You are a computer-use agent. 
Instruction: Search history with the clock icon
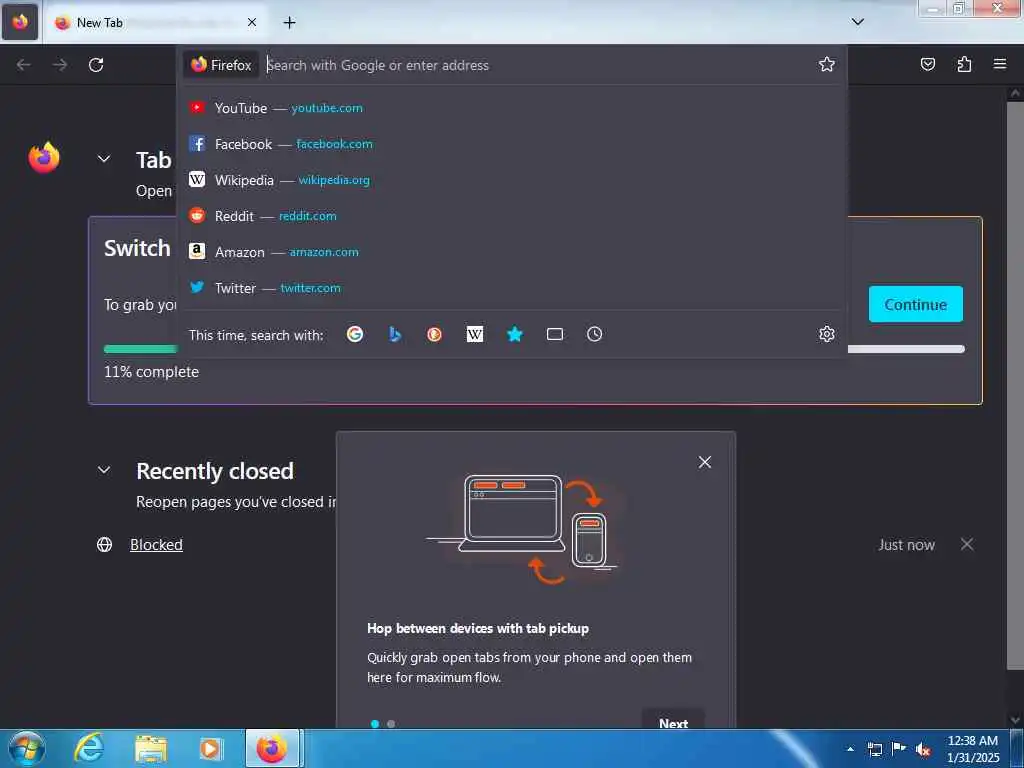(x=594, y=334)
